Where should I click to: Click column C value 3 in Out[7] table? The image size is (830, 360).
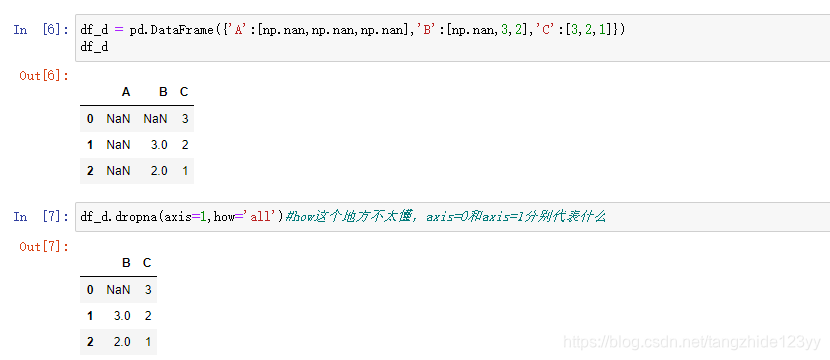(x=148, y=290)
